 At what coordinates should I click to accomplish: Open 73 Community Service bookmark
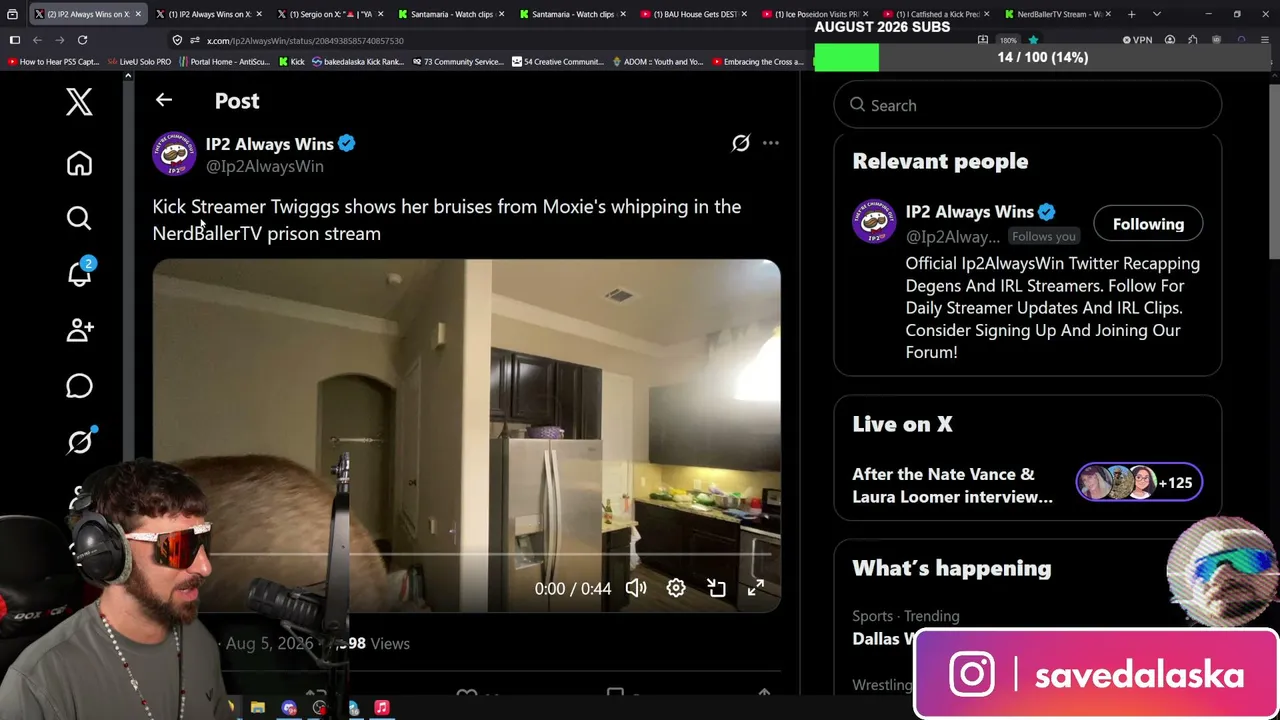tap(457, 62)
